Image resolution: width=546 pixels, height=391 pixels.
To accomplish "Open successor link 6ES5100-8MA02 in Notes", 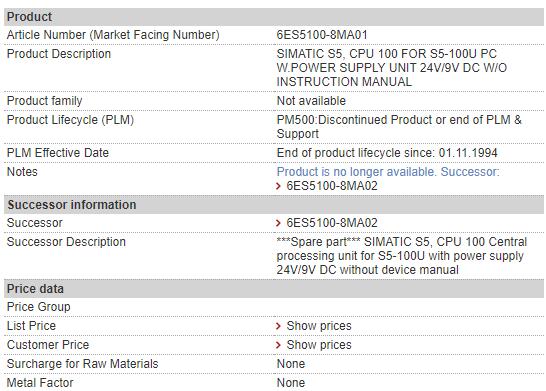I will pyautogui.click(x=332, y=186).
